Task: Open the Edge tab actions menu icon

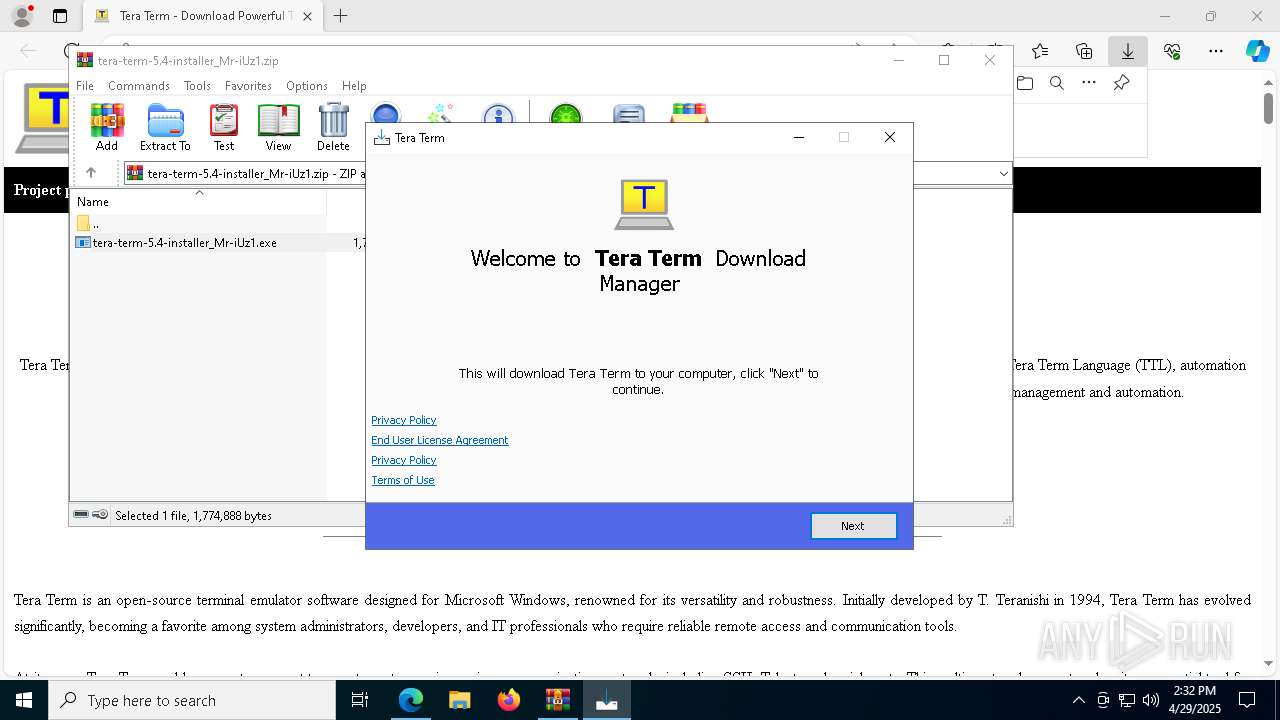Action: 60,16
